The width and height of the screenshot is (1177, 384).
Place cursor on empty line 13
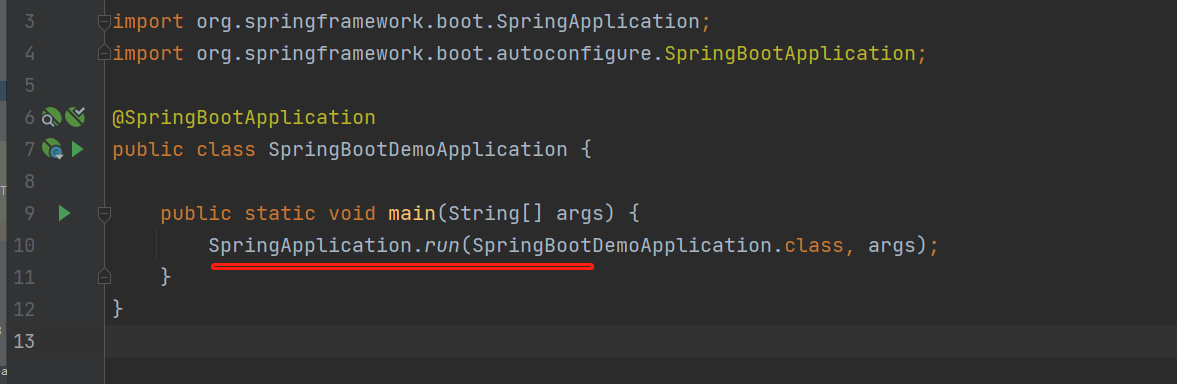(640, 340)
